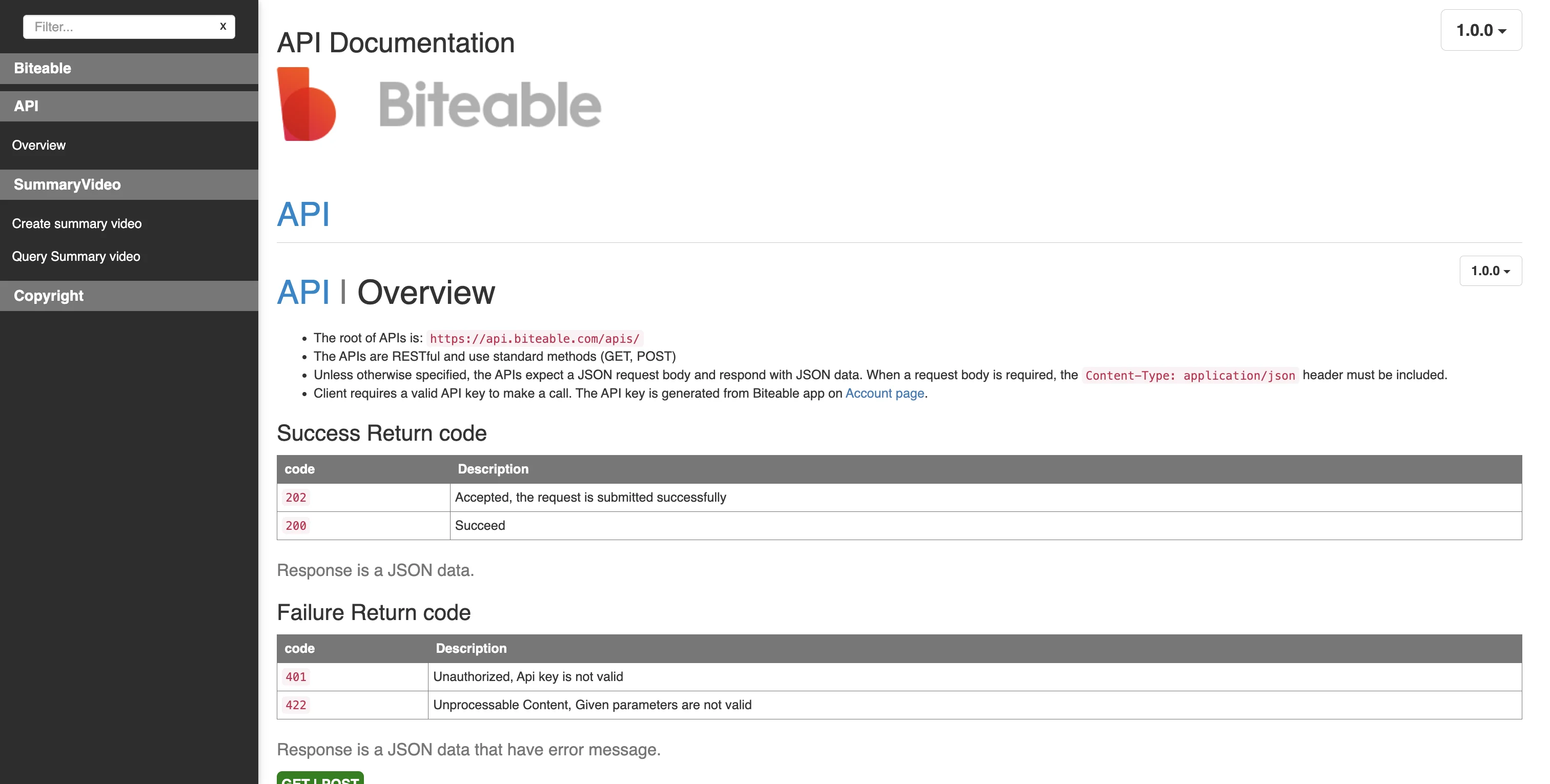Viewport: 1550px width, 784px height.
Task: Select Create summary video in the sidebar
Action: tap(76, 223)
